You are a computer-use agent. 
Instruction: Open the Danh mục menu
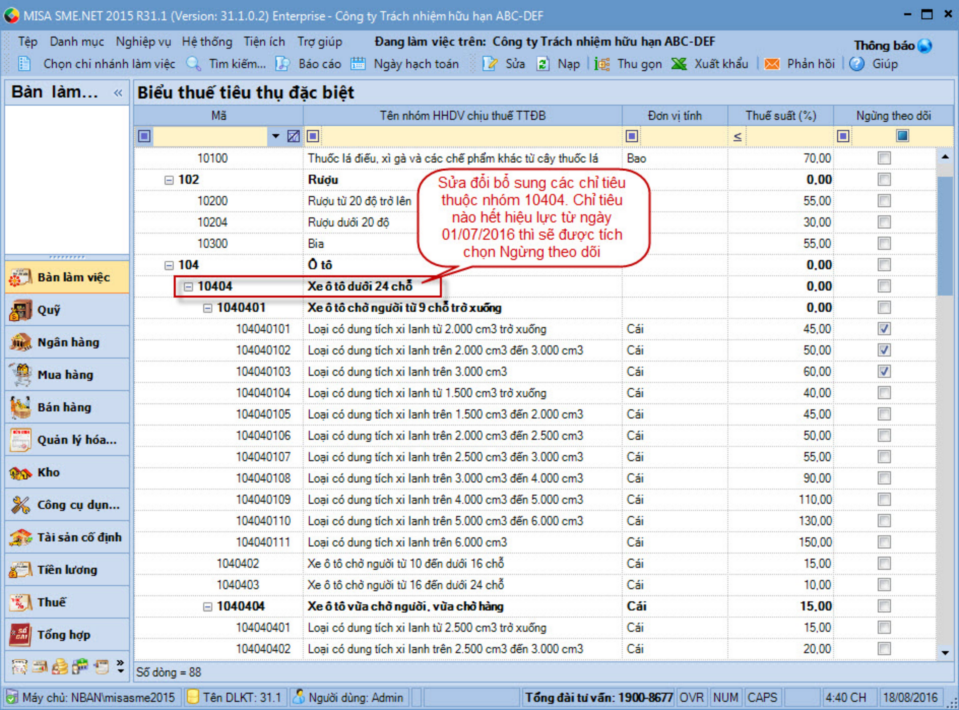click(77, 42)
